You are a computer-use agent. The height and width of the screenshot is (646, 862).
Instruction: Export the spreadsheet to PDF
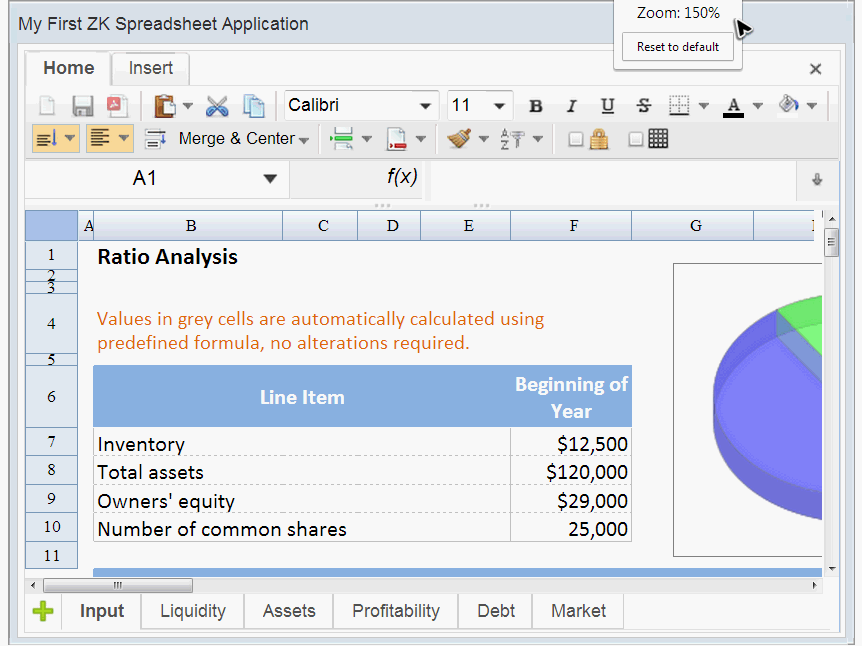click(117, 106)
